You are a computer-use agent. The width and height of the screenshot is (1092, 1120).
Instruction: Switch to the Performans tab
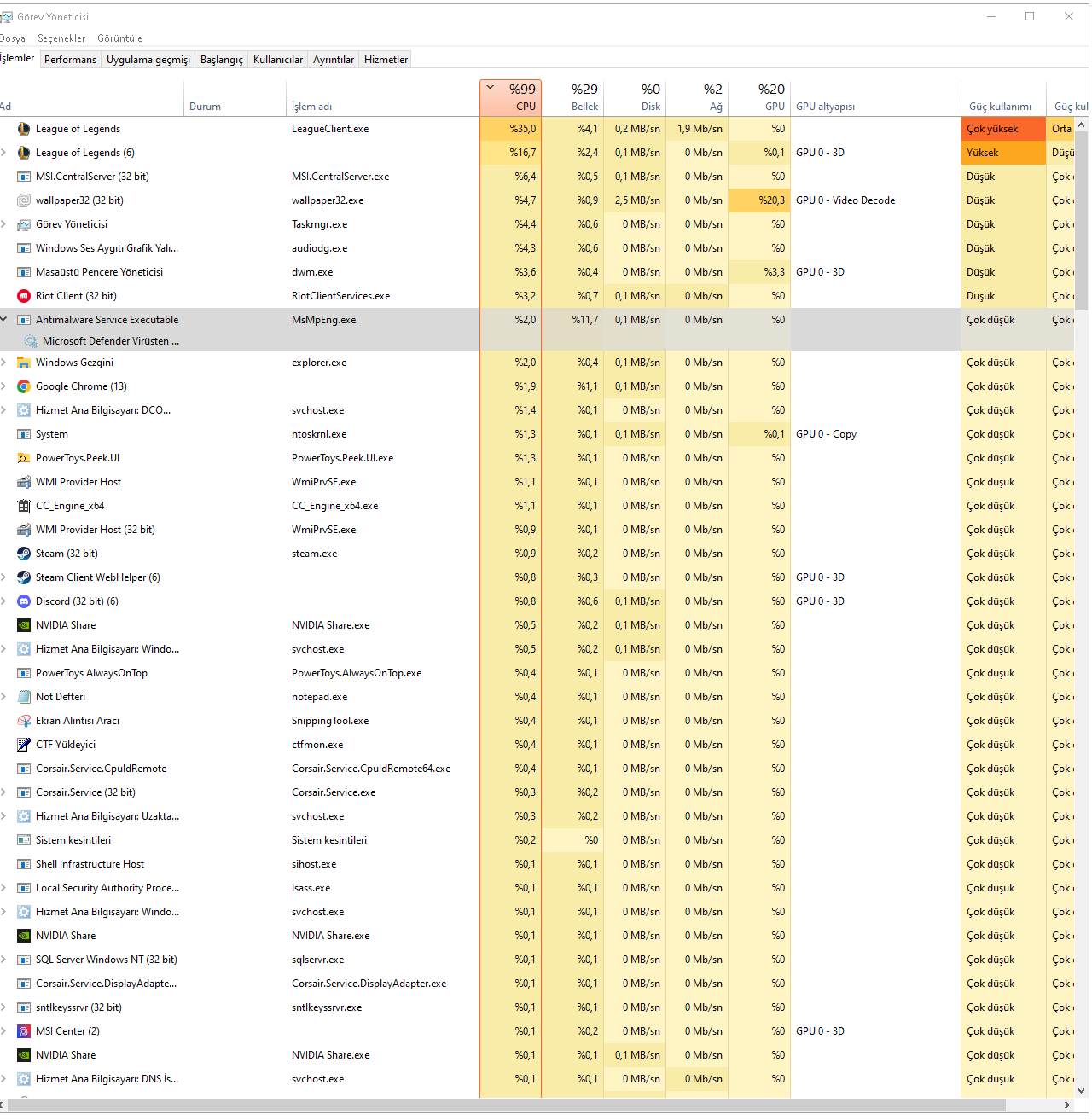[70, 60]
